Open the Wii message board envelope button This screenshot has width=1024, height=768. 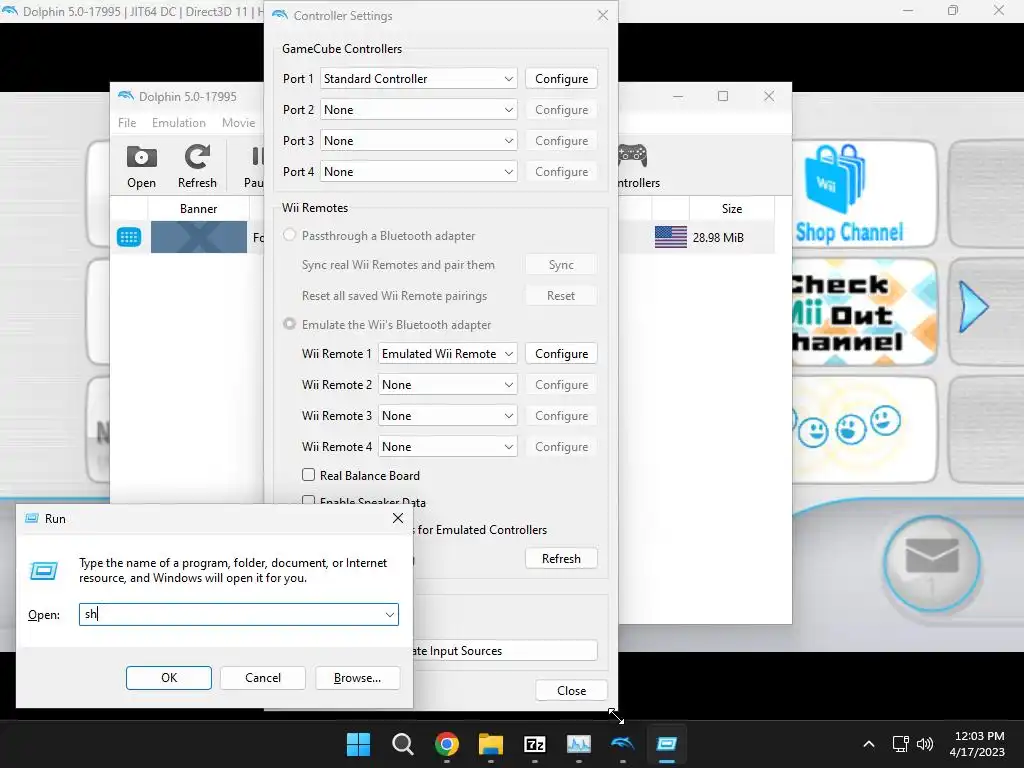pos(931,563)
